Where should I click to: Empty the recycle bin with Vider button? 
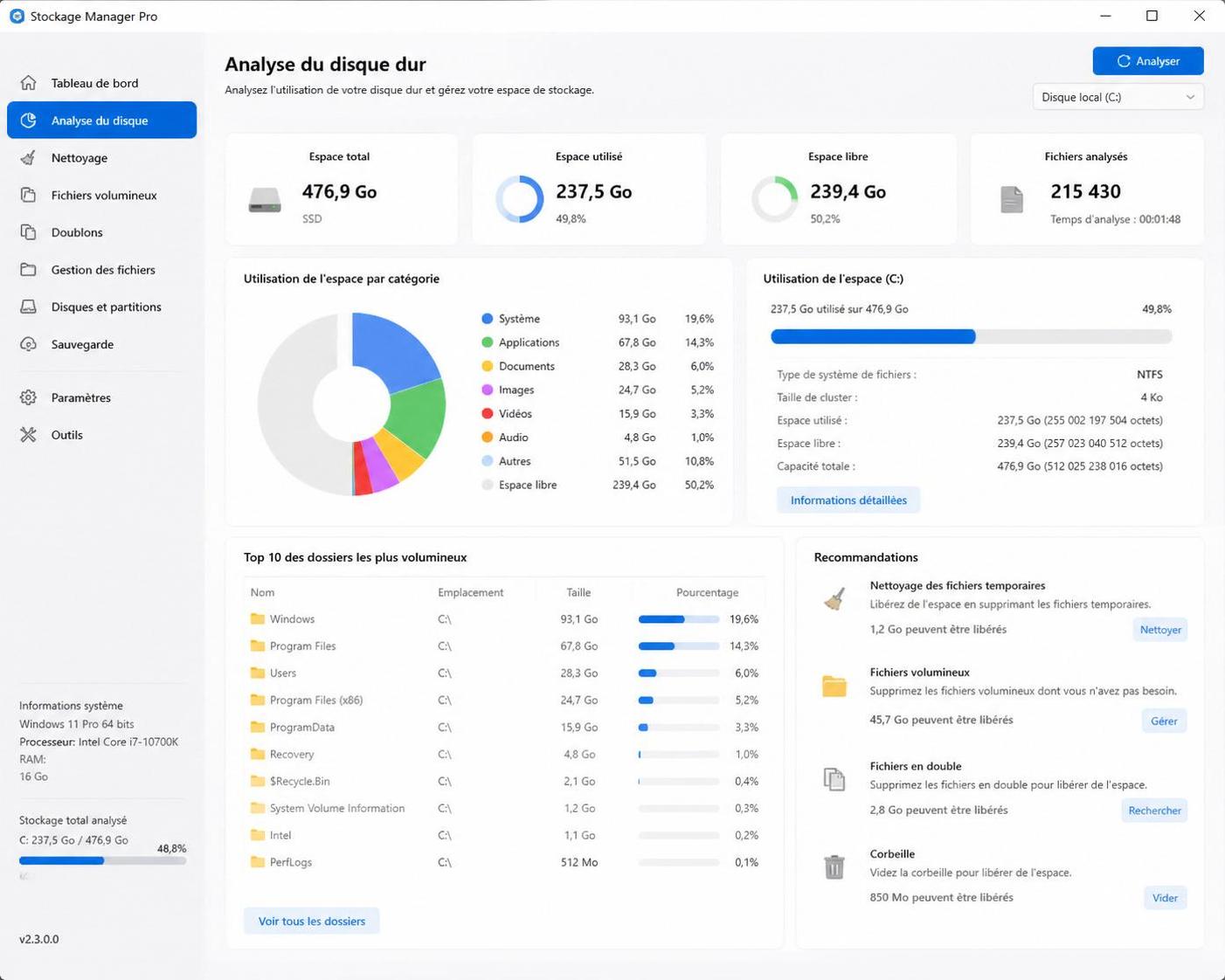pos(1165,898)
